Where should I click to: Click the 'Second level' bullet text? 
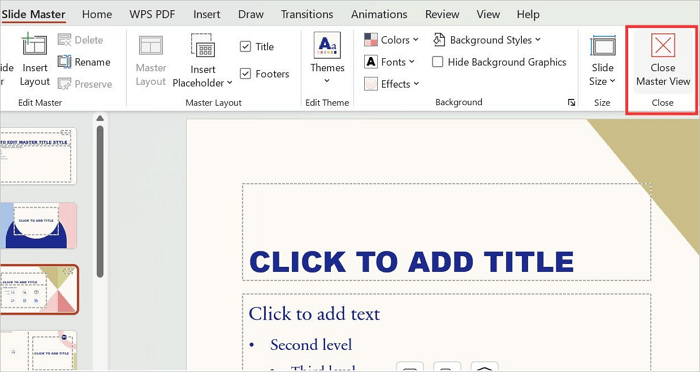[x=311, y=345]
